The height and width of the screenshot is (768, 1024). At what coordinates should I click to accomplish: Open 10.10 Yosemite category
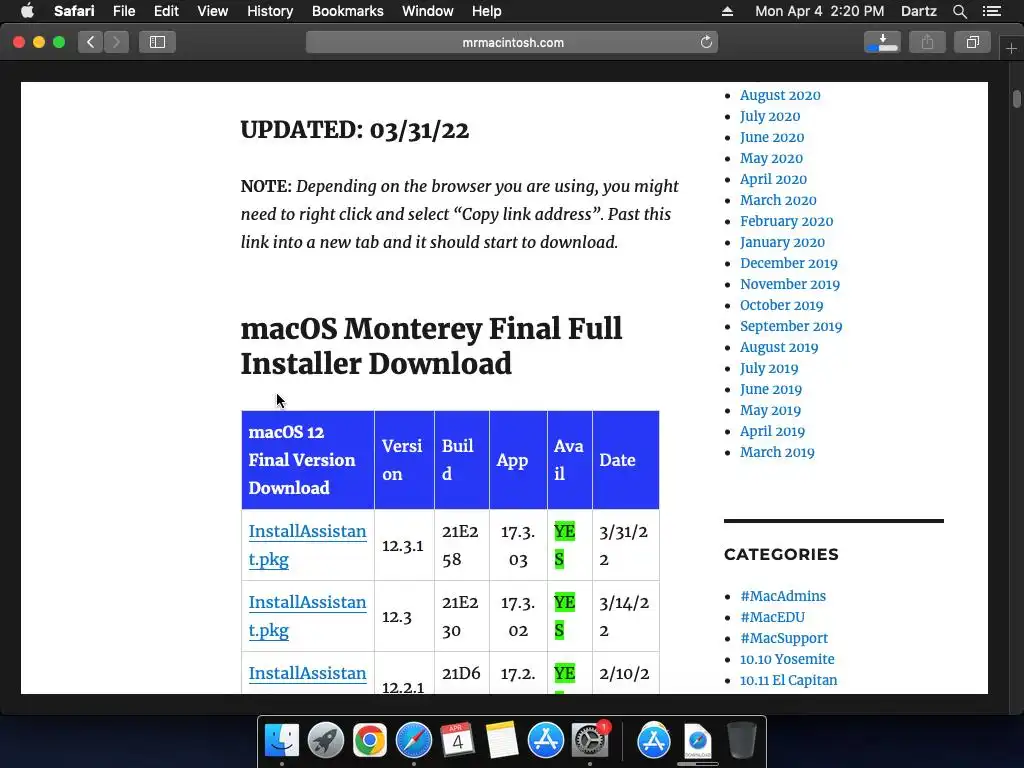pos(787,659)
